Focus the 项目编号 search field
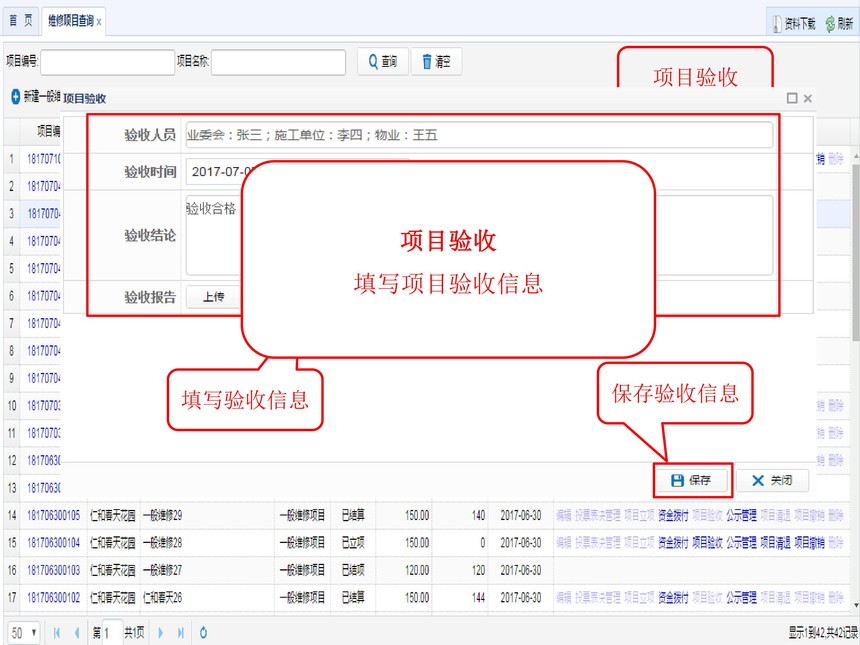The image size is (860, 645). click(x=108, y=63)
